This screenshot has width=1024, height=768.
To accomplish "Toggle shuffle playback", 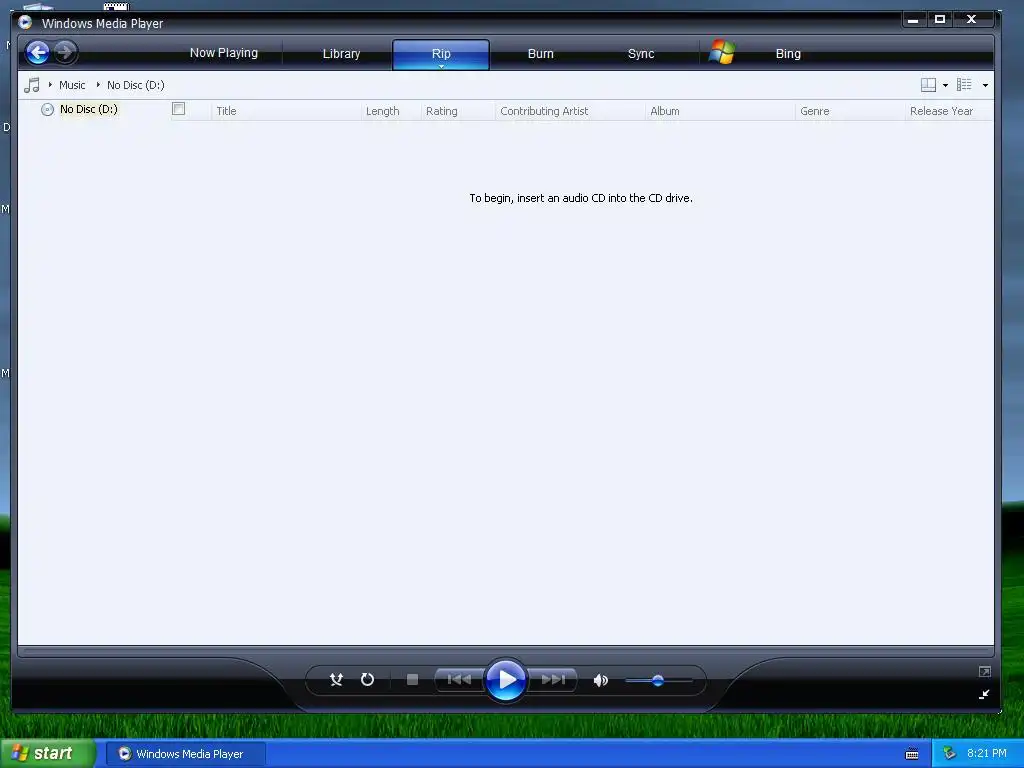I will (x=336, y=680).
